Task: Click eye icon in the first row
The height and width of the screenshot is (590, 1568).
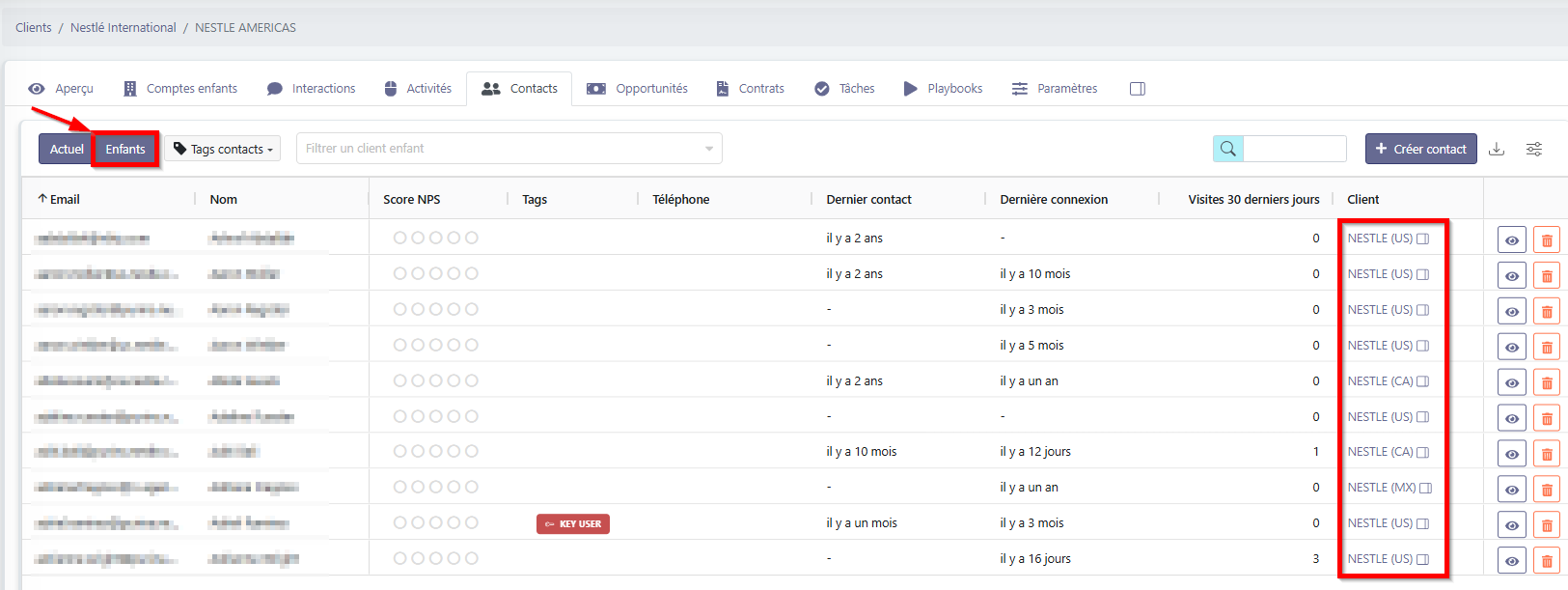Action: (x=1511, y=239)
